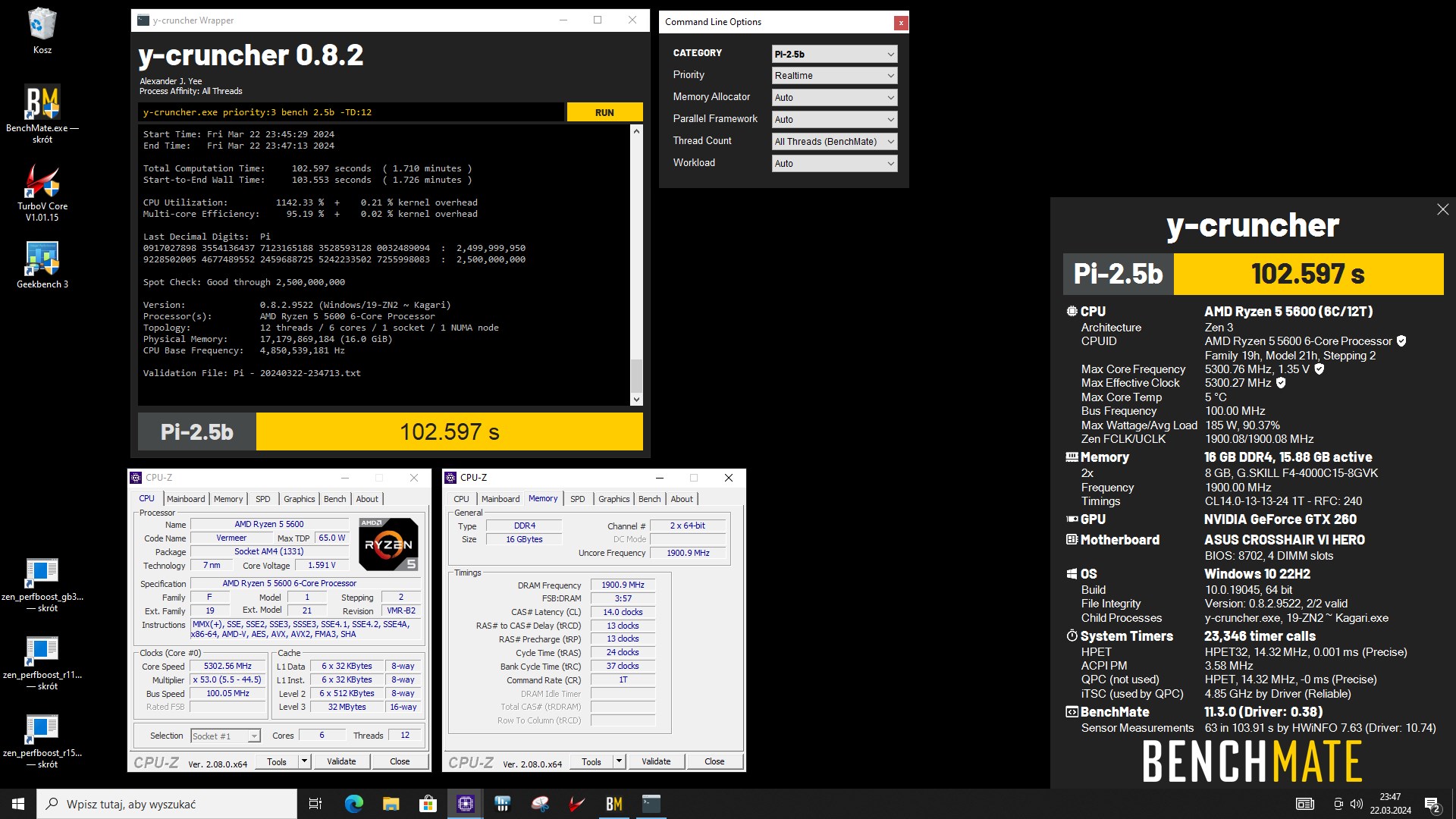Open Snipping Tool taskbar icon
The width and height of the screenshot is (1456, 819).
pos(540,804)
